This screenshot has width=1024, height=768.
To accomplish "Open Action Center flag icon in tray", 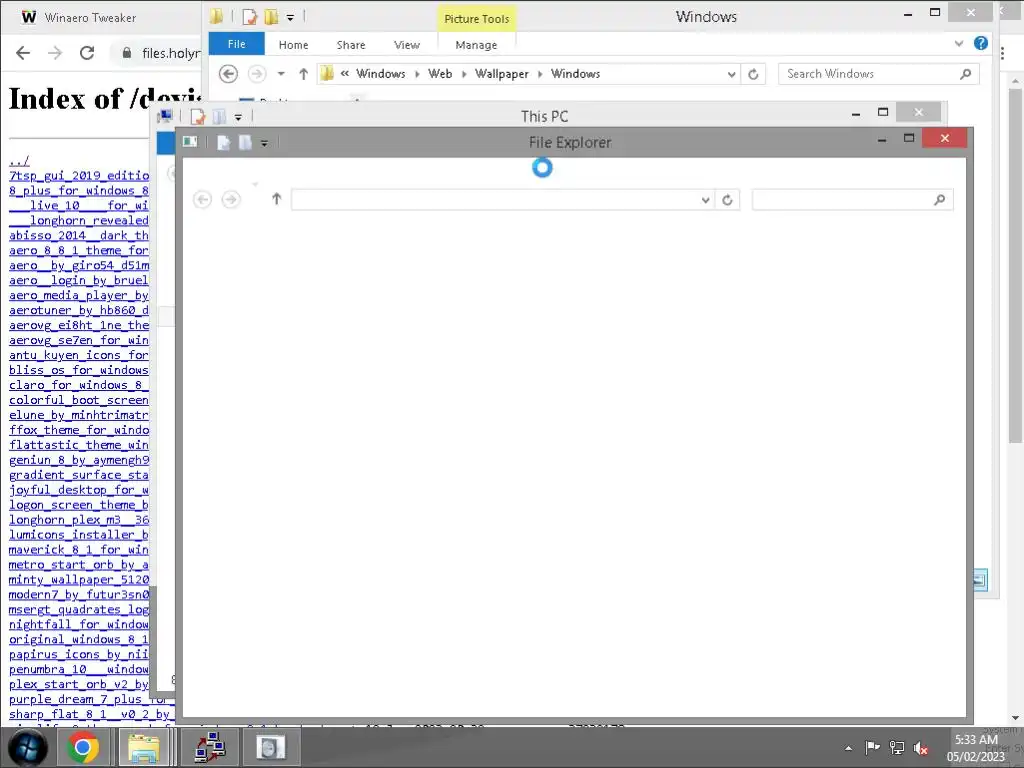I will (x=872, y=748).
